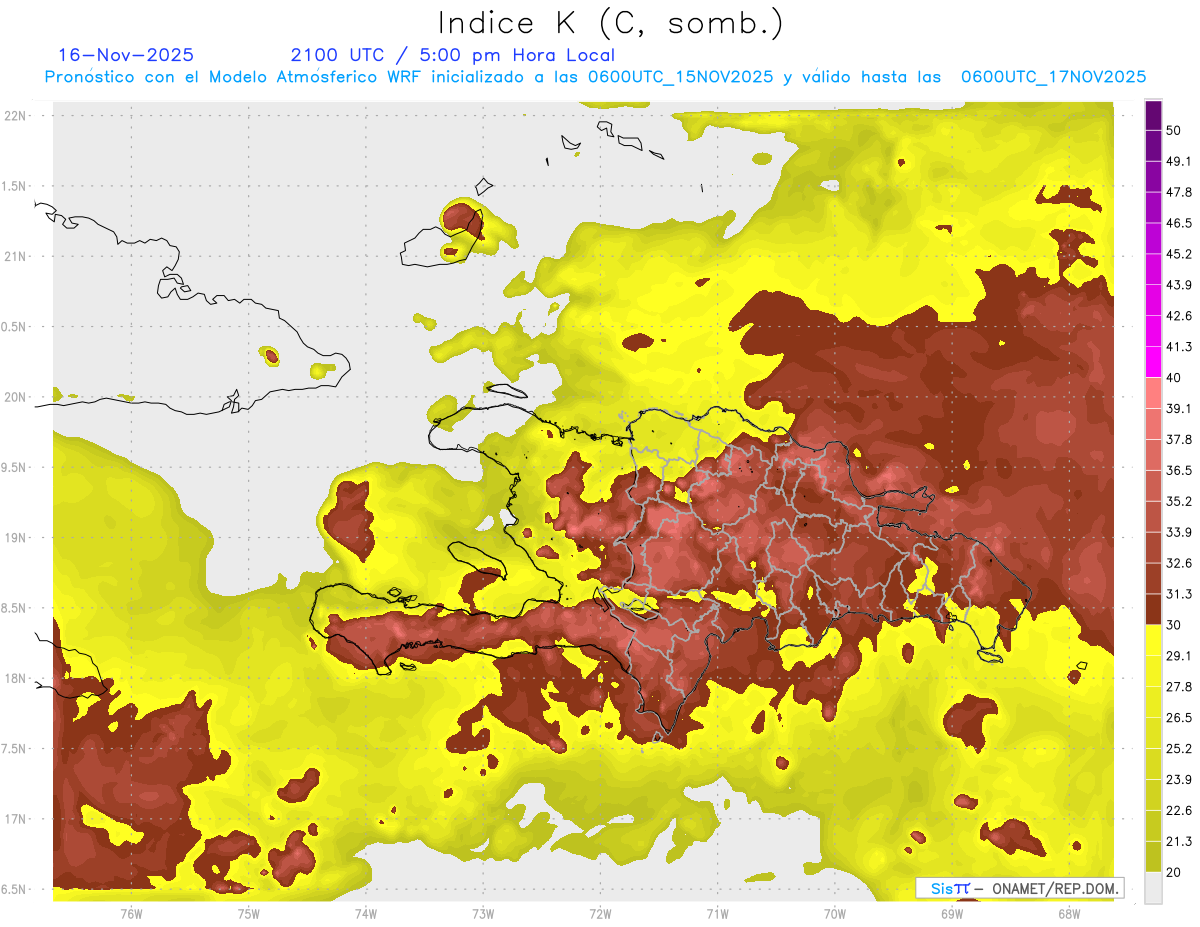
Task: Click the dark brown swatch between 30 and 31.3
Action: tap(1153, 609)
